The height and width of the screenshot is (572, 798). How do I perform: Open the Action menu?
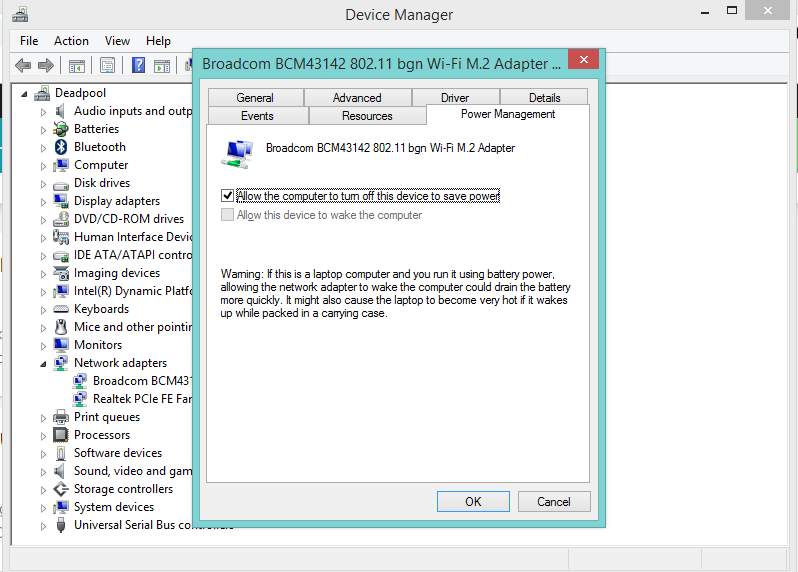coord(71,41)
